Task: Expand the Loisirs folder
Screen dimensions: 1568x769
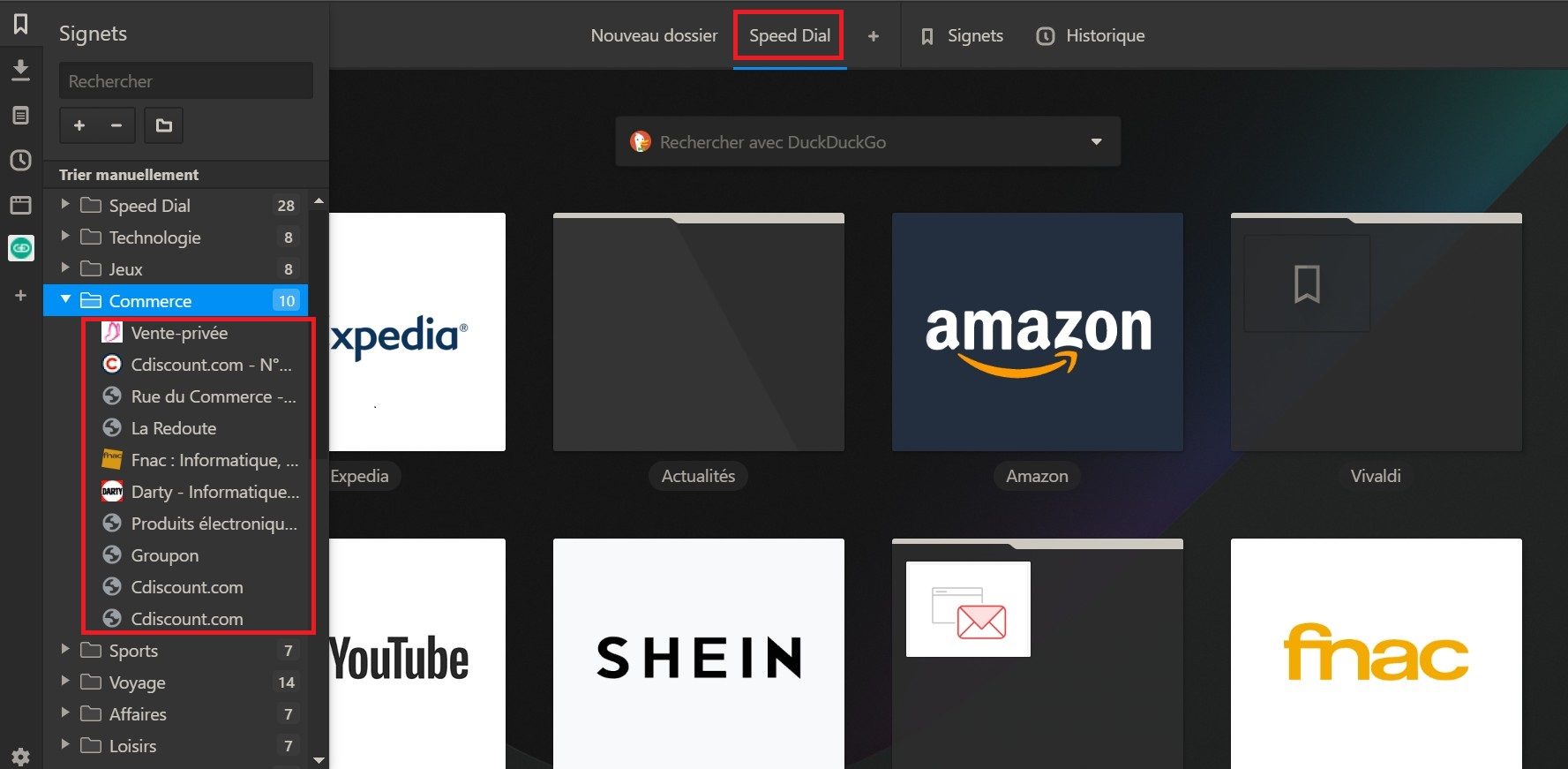Action: 65,745
